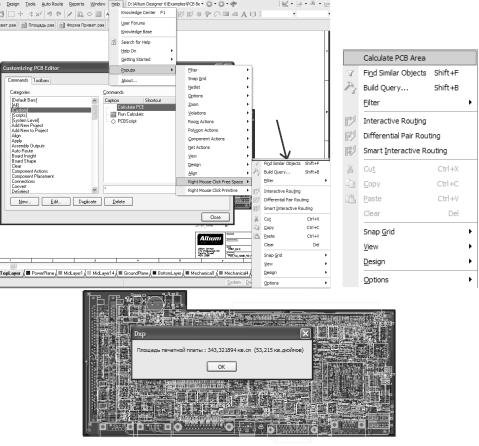Viewport: 479px width, 446px height.
Task: Click the PowerPlane layer color square
Action: coord(28,273)
